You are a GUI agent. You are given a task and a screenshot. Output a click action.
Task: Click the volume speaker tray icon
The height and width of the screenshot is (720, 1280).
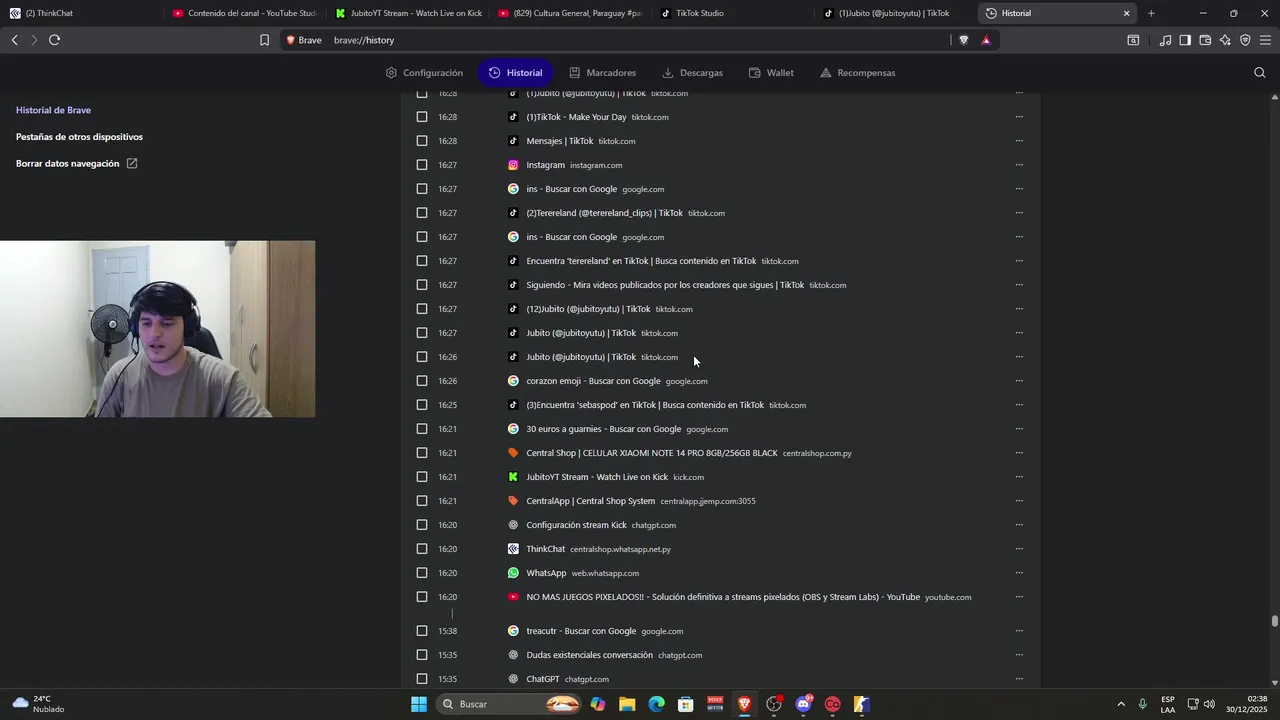click(x=1210, y=704)
